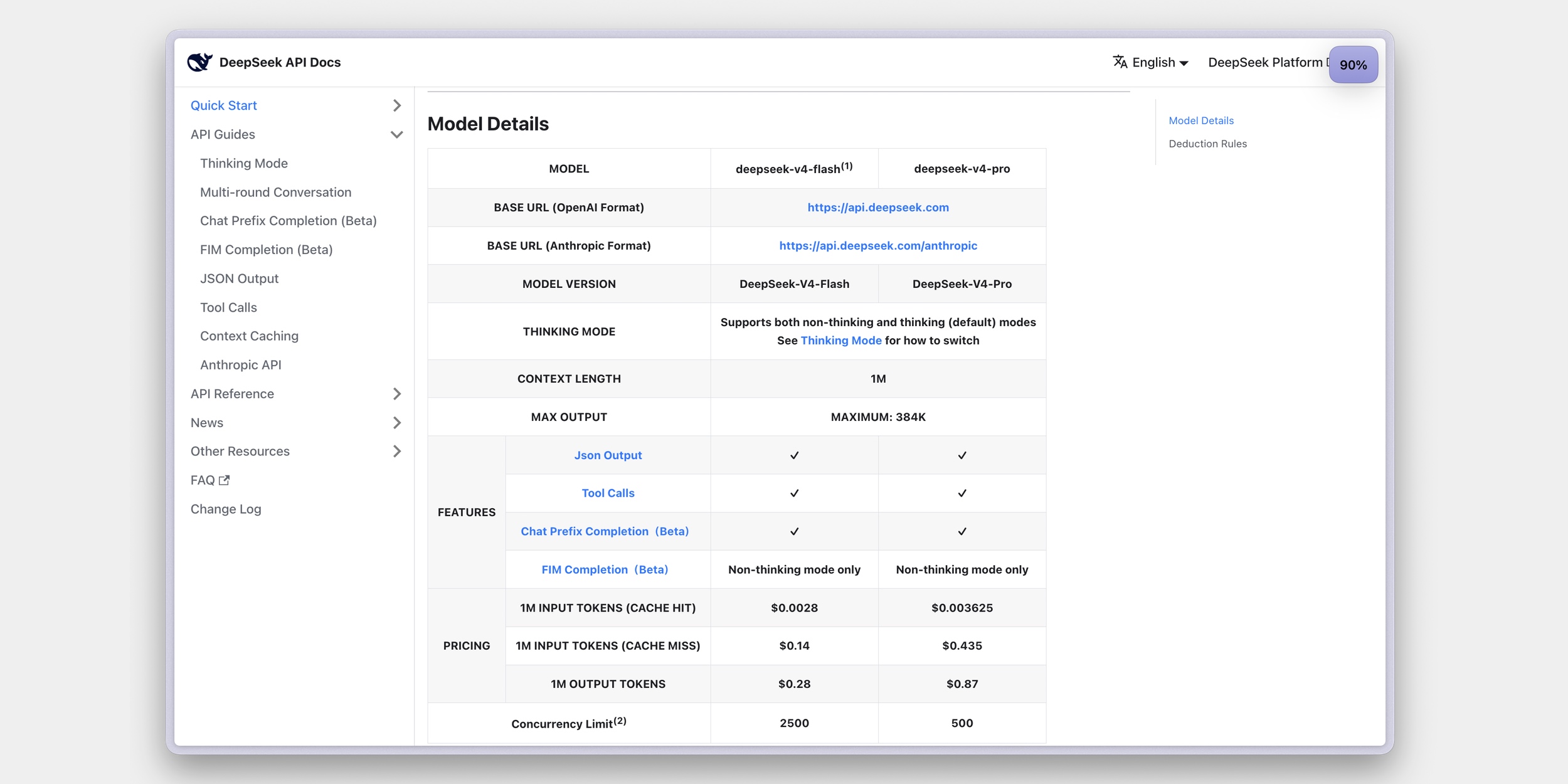Open the Change Log page
Viewport: 1568px width, 784px height.
(226, 509)
